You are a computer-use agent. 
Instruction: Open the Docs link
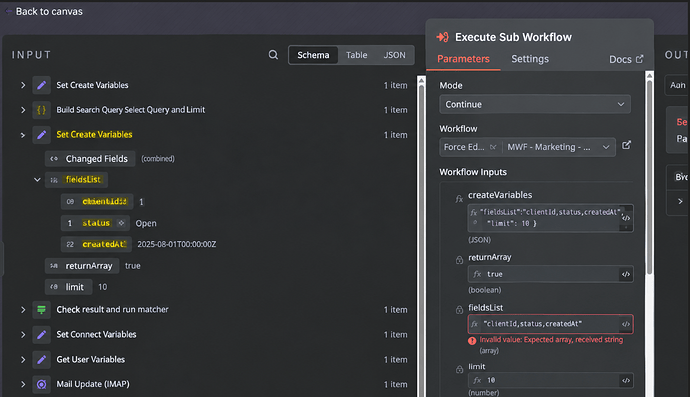[626, 59]
